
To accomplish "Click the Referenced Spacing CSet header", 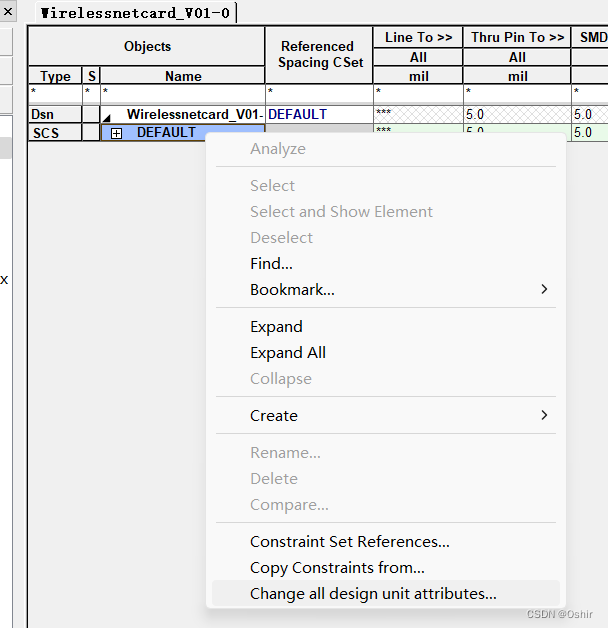I will point(317,54).
